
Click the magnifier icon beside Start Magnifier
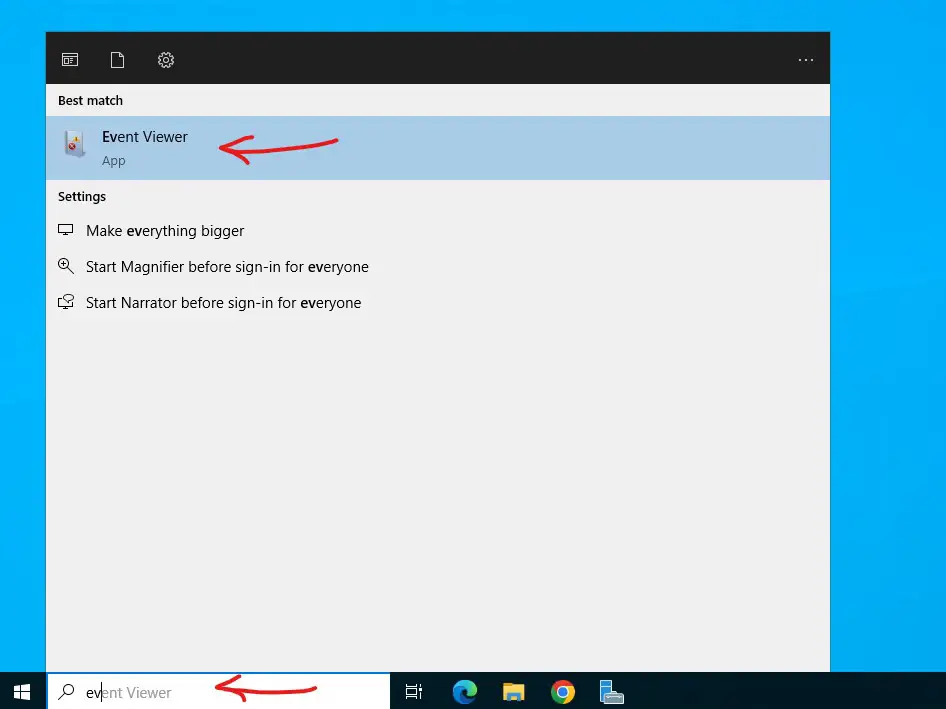(66, 266)
